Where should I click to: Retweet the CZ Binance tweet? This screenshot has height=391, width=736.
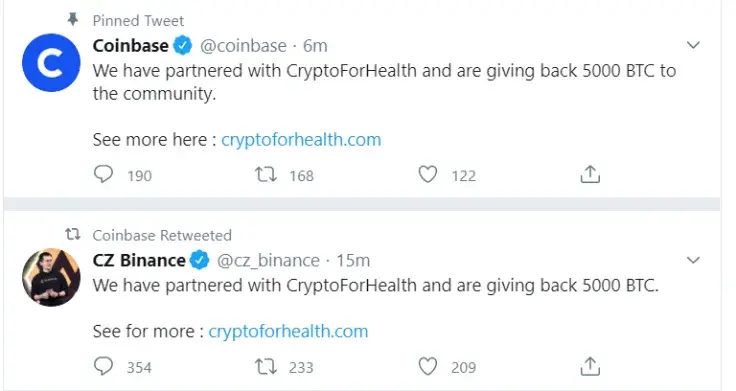pyautogui.click(x=266, y=367)
